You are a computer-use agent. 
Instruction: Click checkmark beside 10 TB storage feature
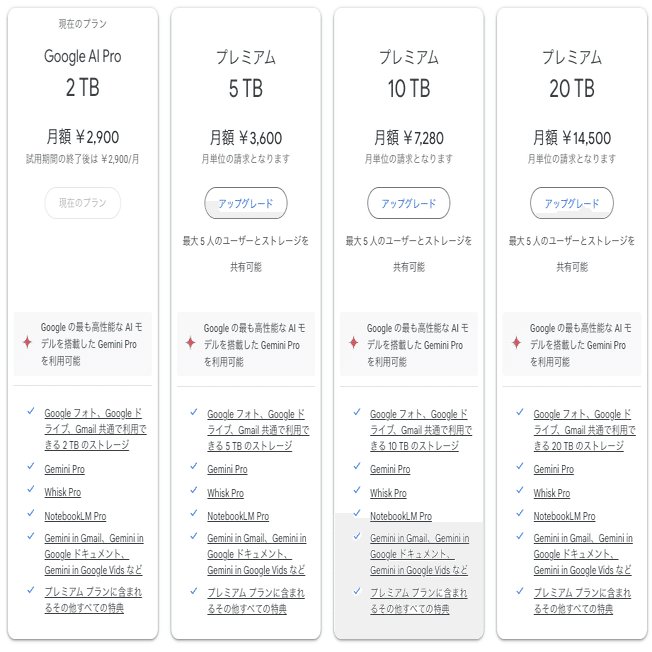pos(357,412)
